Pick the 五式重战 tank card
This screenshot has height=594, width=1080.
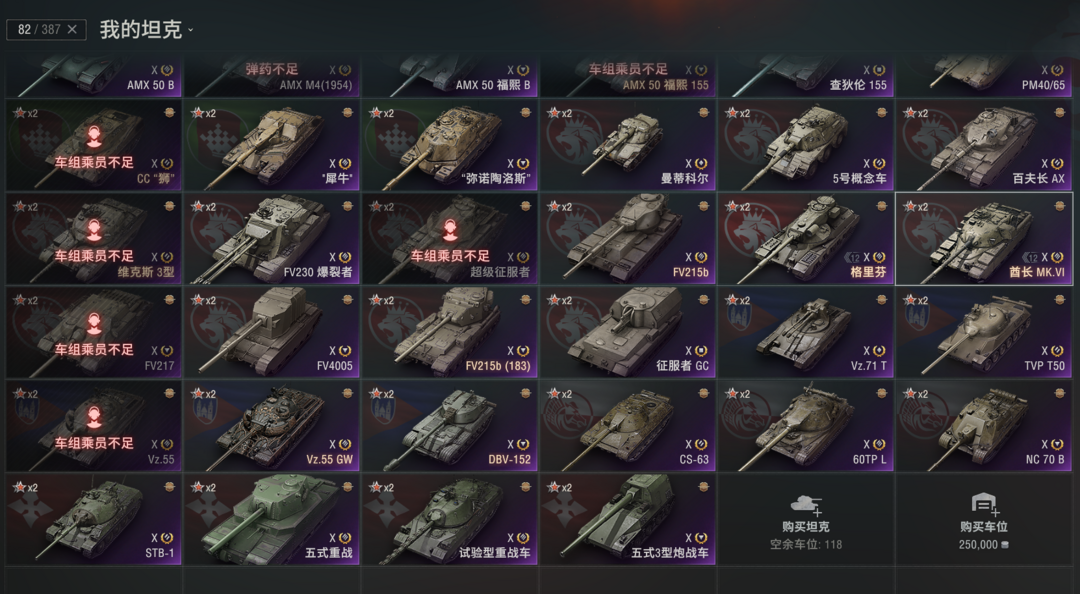(x=271, y=520)
